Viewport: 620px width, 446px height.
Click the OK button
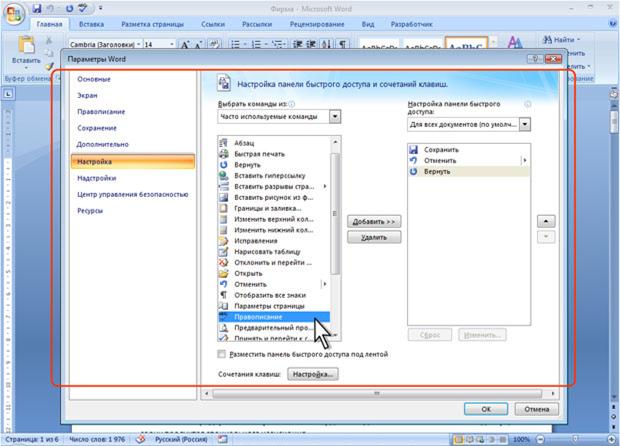tap(486, 409)
